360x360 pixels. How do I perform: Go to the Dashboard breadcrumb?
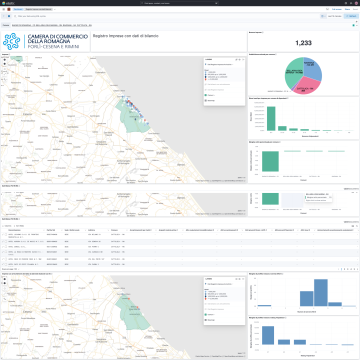[18, 9]
